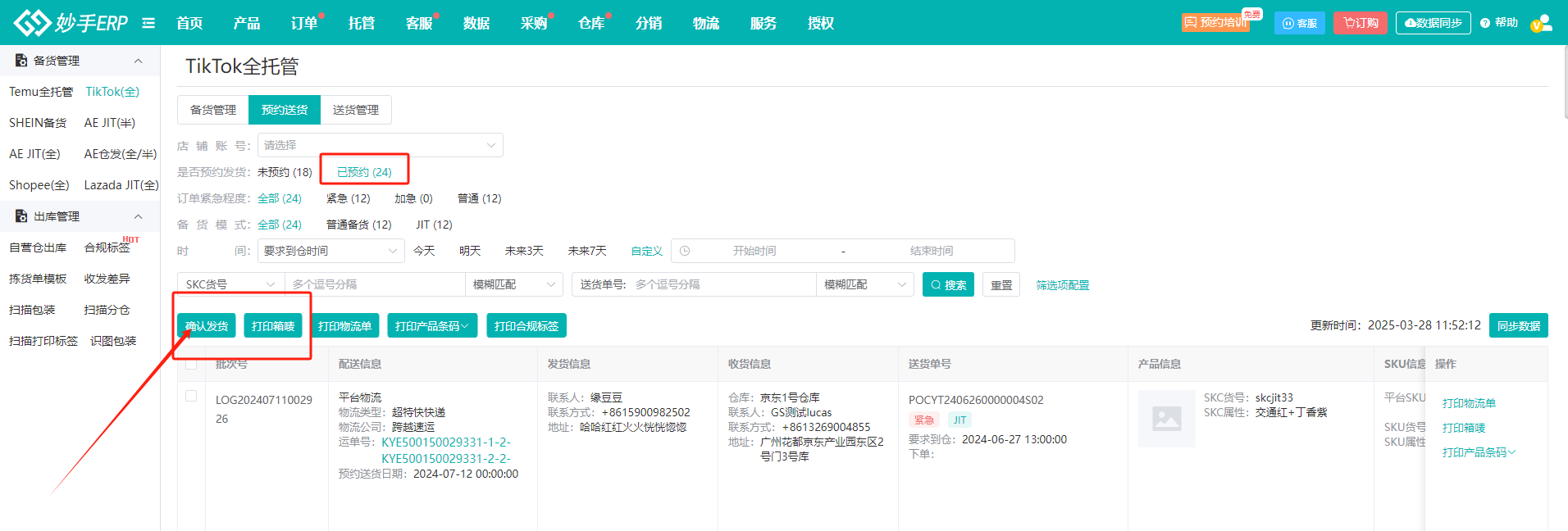
Task: Click the 打印箱唛 row action link
Action: (1464, 428)
